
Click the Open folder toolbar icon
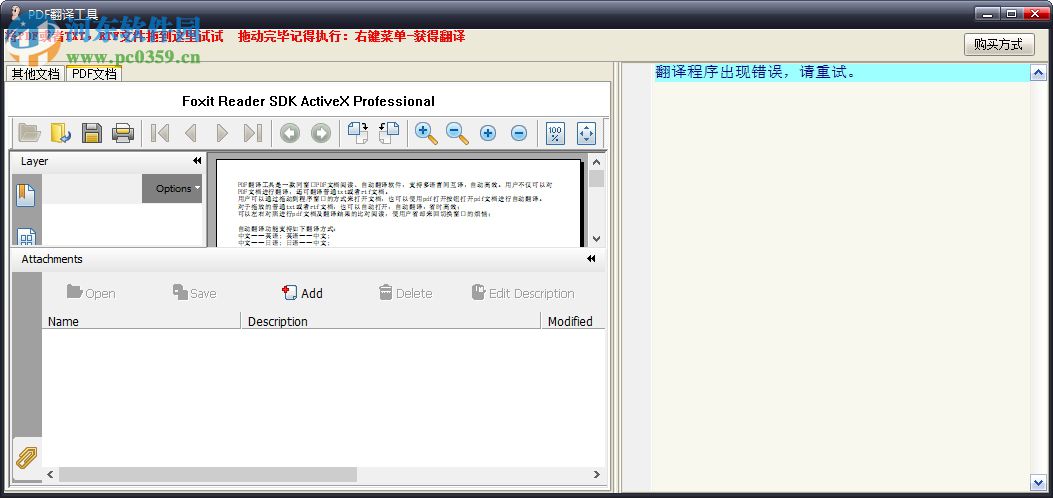tap(29, 133)
